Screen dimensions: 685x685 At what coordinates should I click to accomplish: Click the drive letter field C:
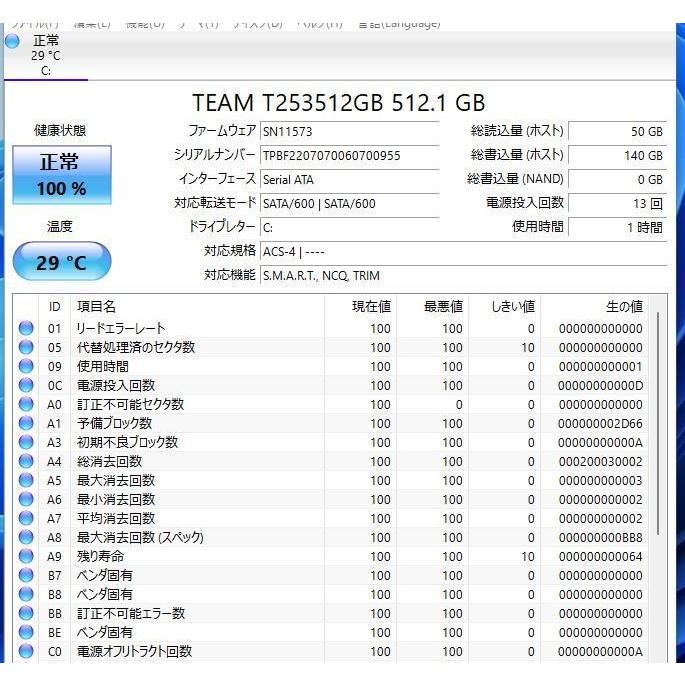tap(349, 228)
